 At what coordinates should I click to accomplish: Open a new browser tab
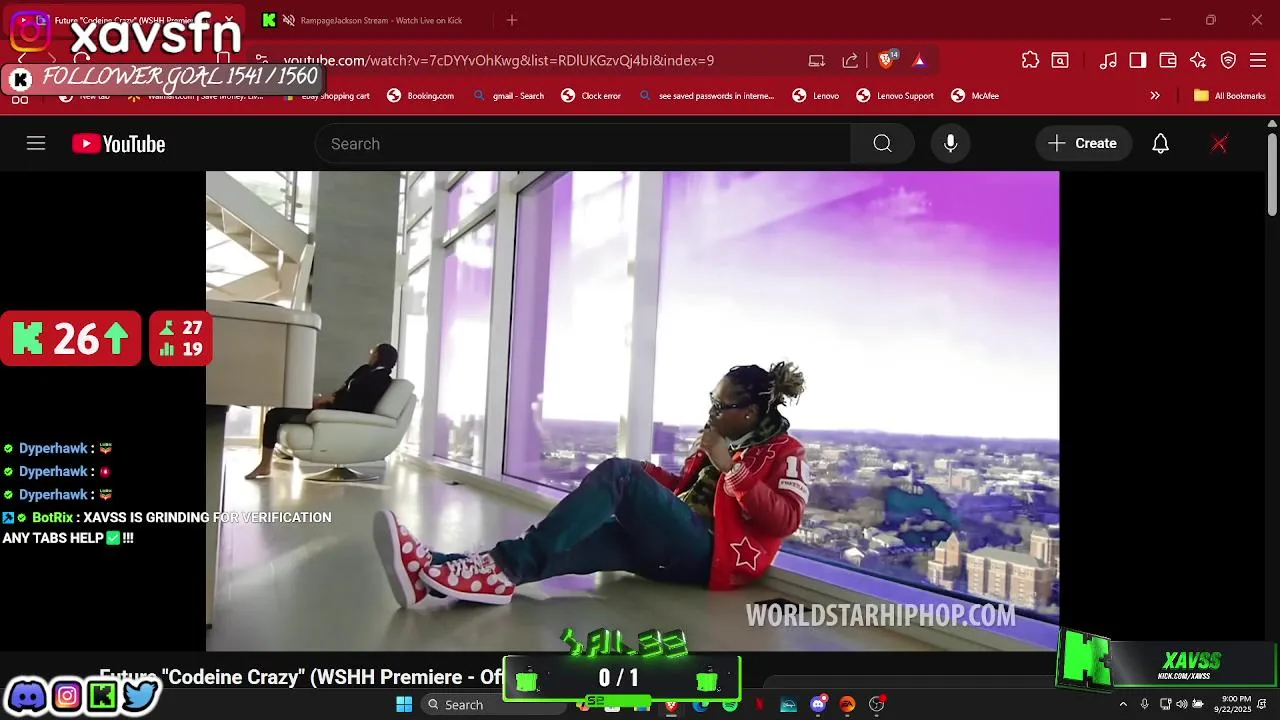pos(512,20)
